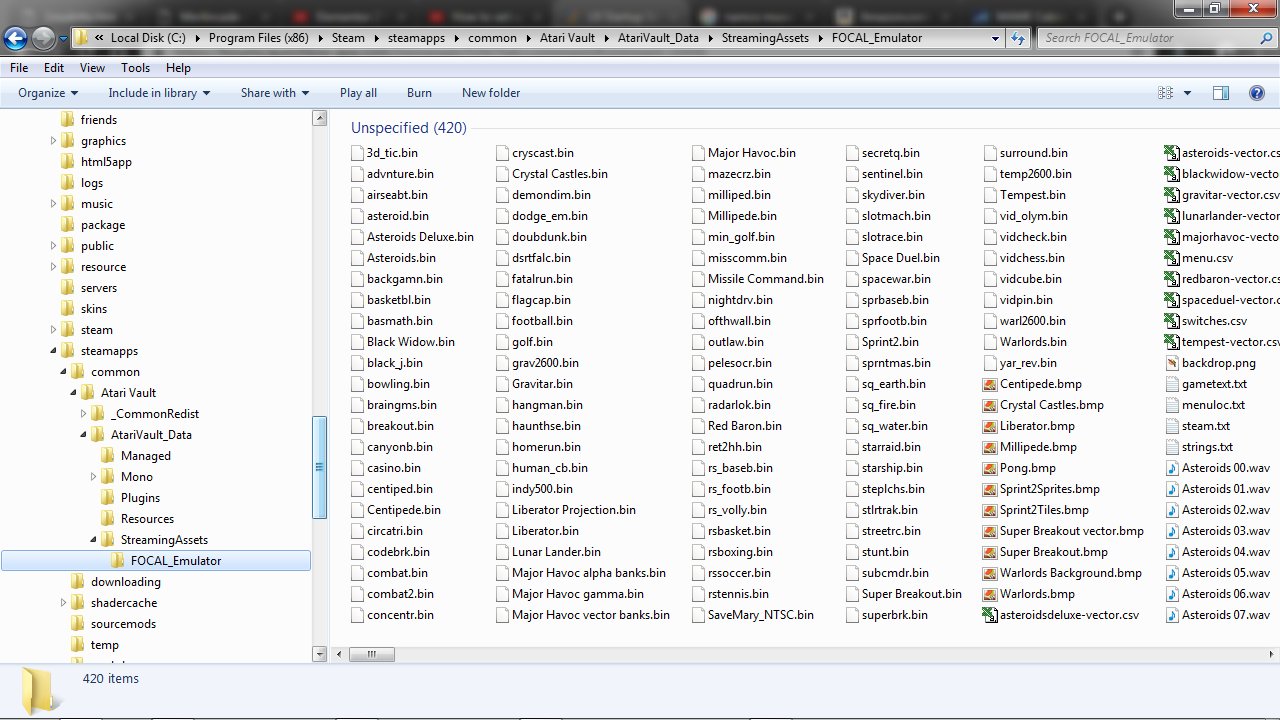Viewport: 1280px width, 720px height.
Task: Expand the _CommonRedist folder node
Action: click(84, 414)
